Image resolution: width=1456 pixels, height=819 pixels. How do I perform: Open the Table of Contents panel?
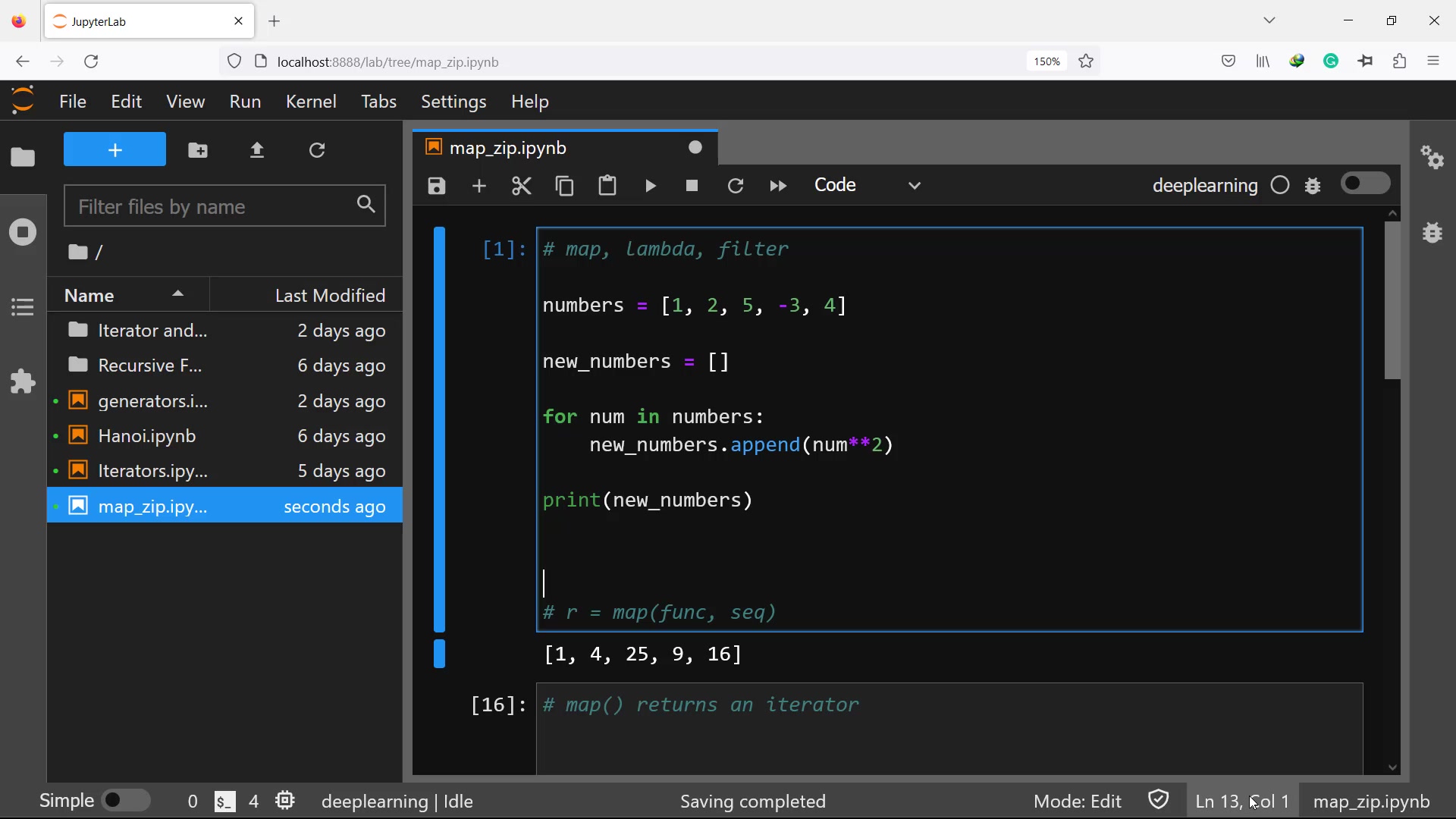23,307
